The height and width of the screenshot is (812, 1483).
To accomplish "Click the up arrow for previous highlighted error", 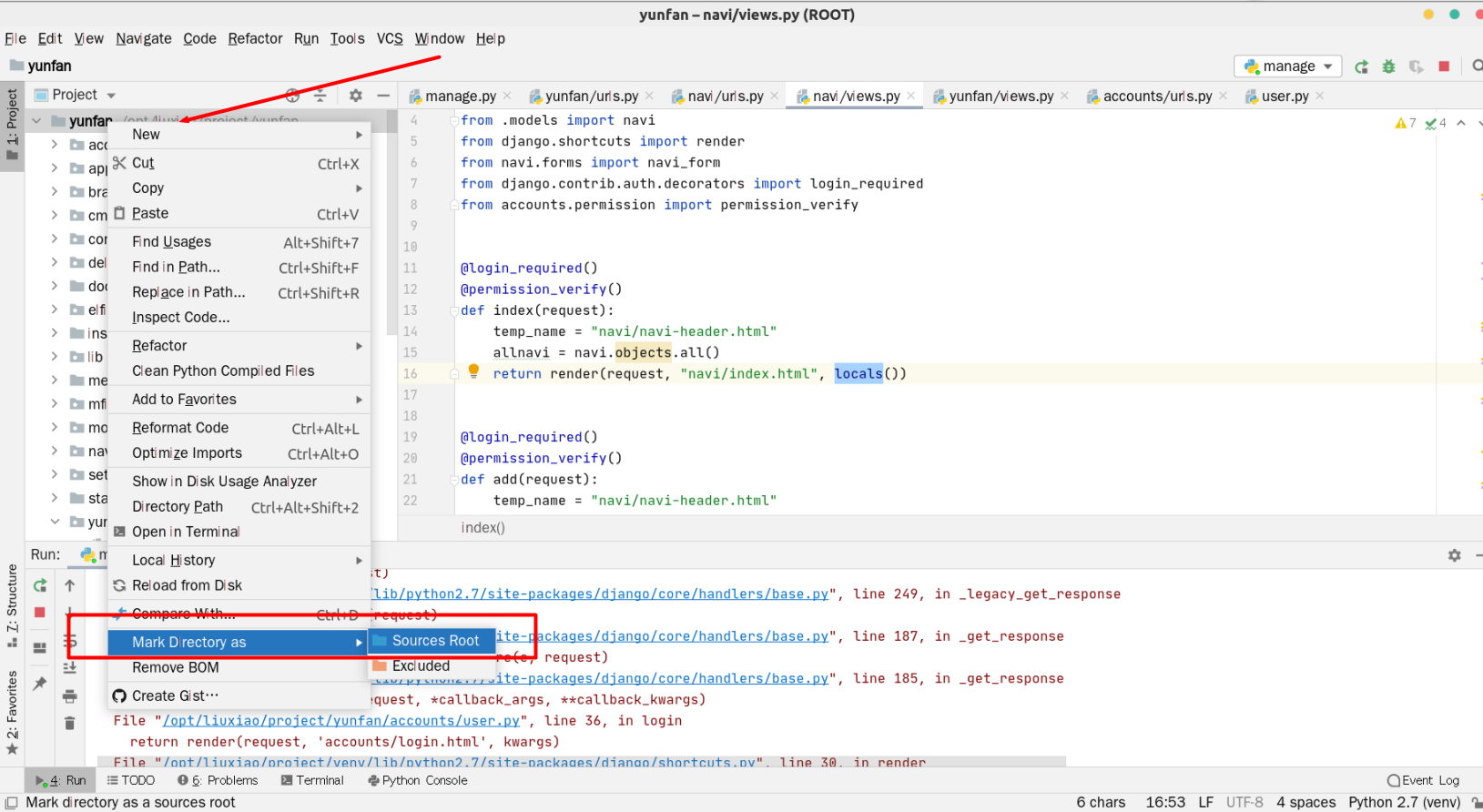I will click(x=1461, y=123).
